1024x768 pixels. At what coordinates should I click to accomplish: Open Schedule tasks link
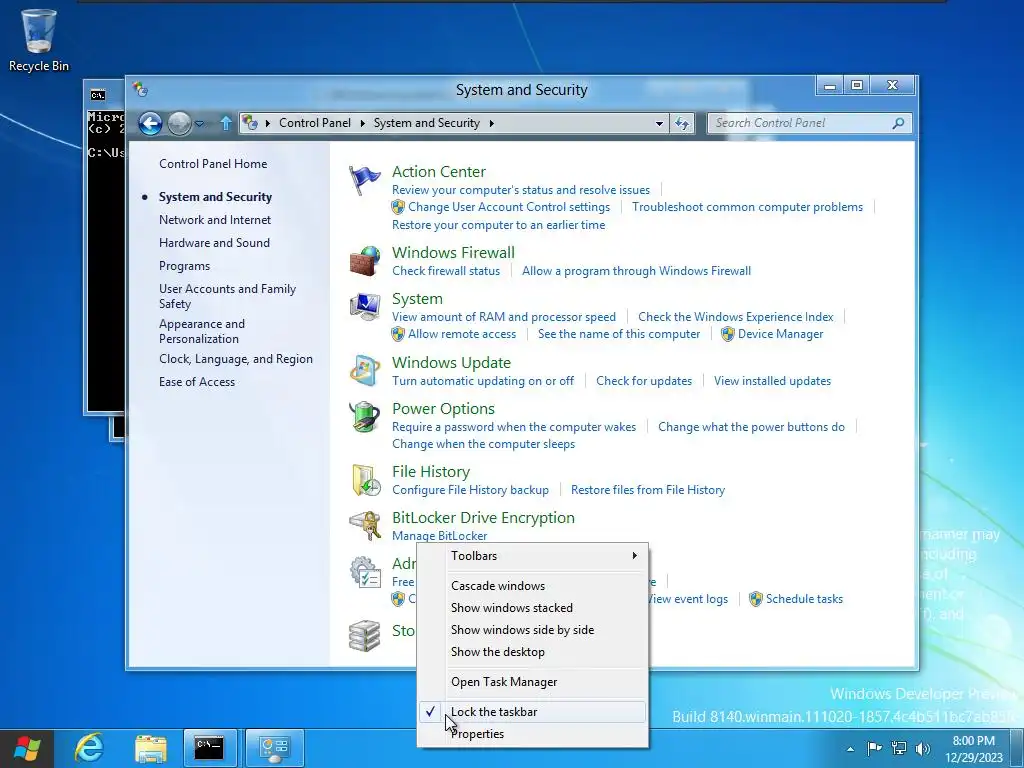pyautogui.click(x=804, y=599)
